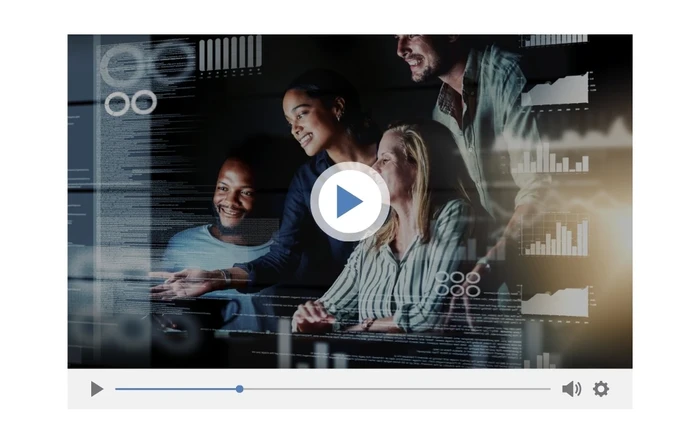Click the vertical bars graphic at top center
700x443 pixels.
tap(229, 53)
